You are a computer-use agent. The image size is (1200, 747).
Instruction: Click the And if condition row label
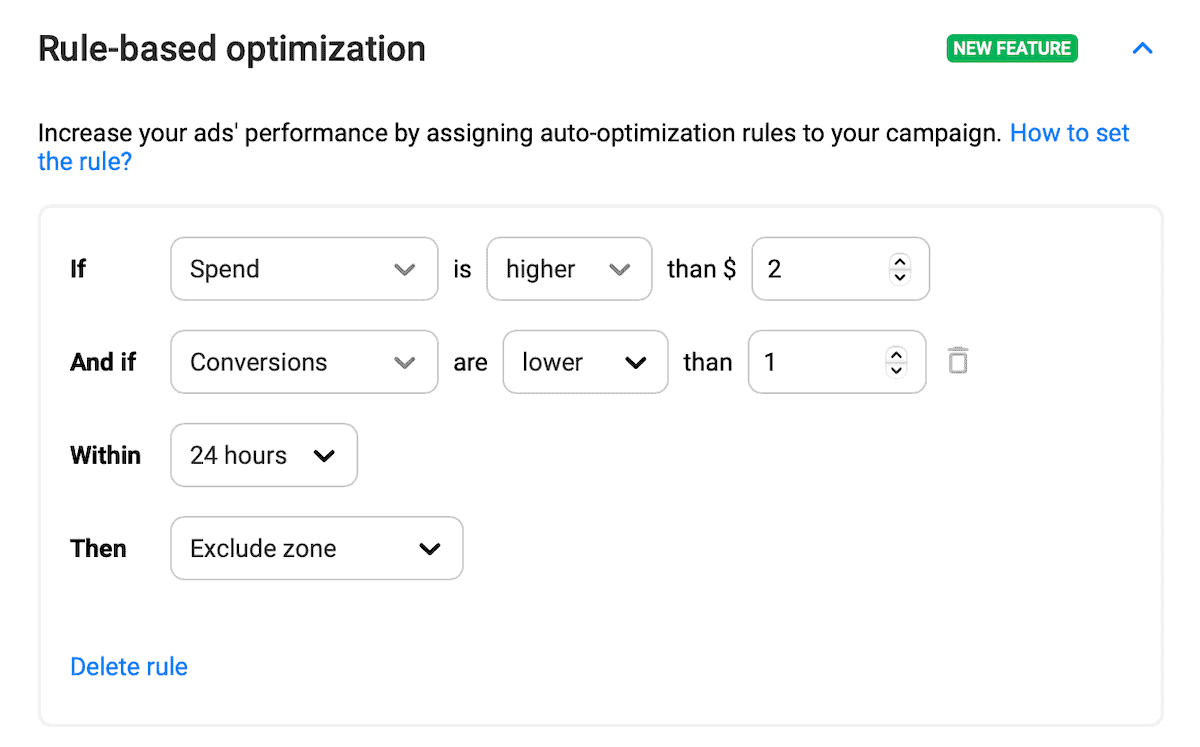click(103, 362)
